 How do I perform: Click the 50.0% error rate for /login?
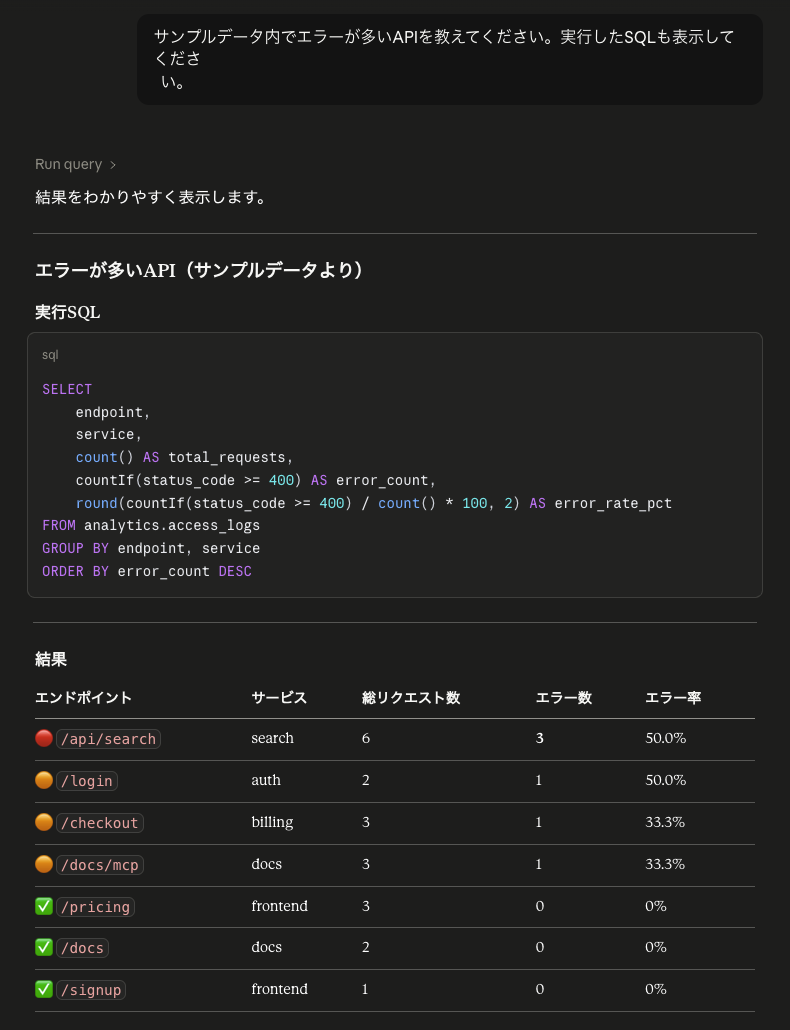666,780
